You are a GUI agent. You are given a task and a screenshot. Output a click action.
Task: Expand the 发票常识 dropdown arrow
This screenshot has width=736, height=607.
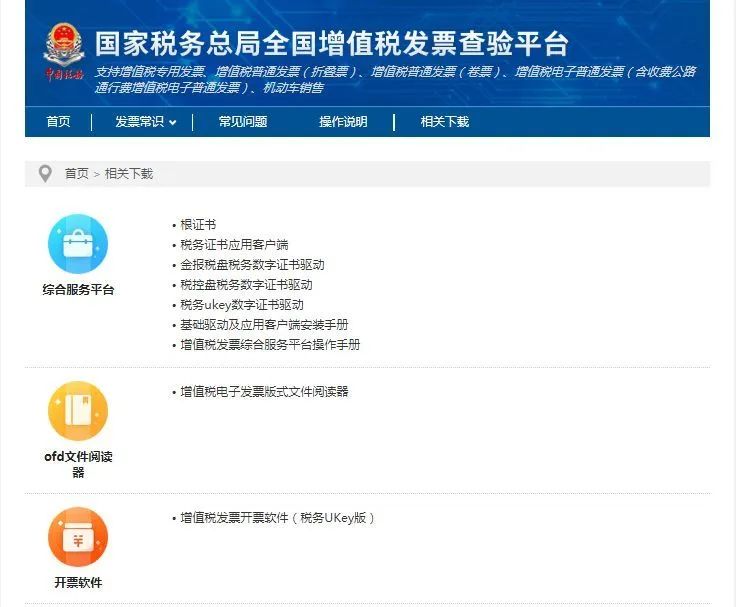[x=173, y=123]
